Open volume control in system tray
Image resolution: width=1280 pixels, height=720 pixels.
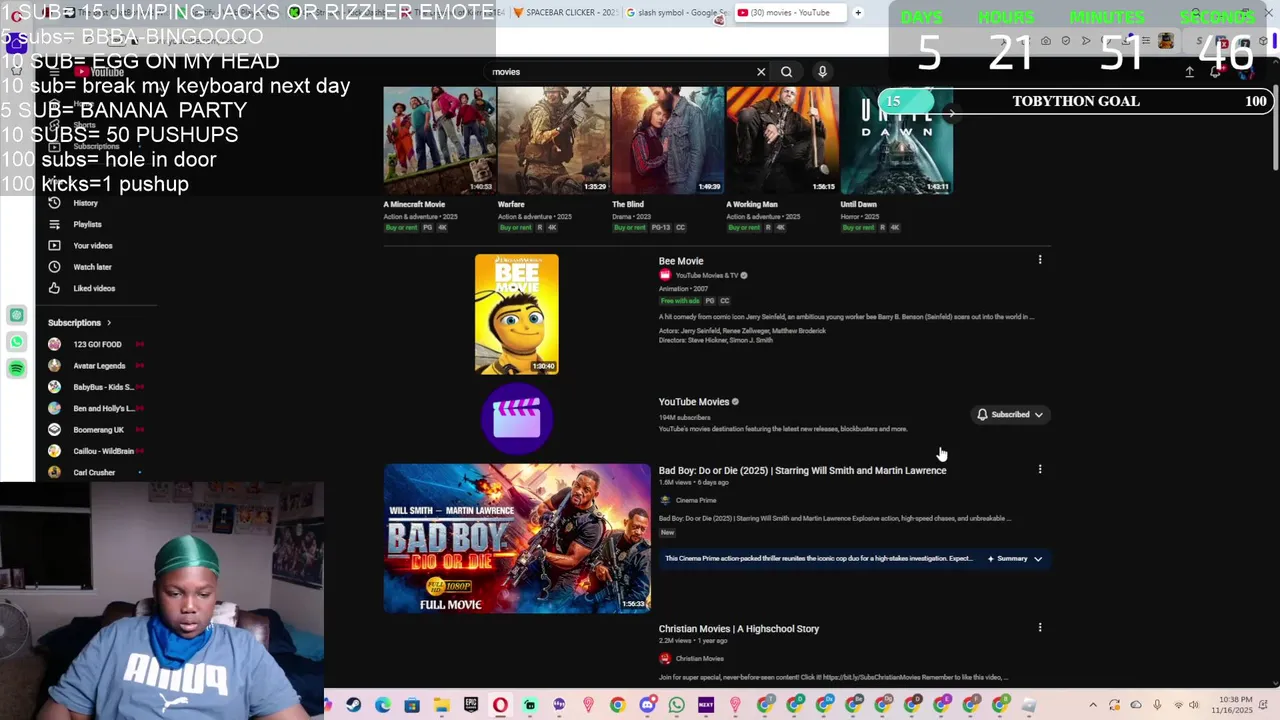(x=1194, y=705)
